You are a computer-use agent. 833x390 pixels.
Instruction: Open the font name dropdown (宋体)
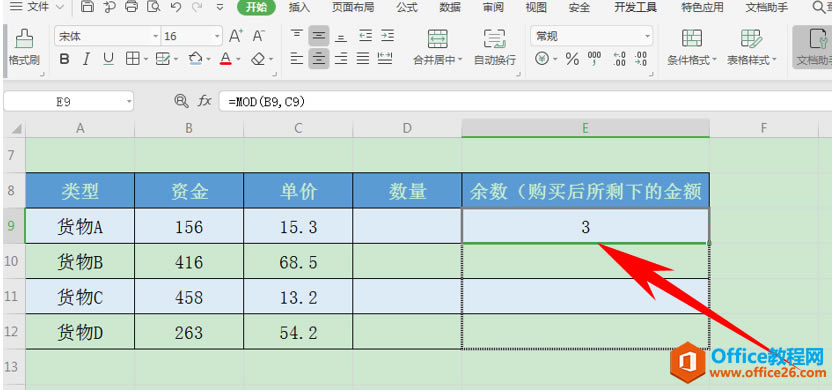pos(156,37)
